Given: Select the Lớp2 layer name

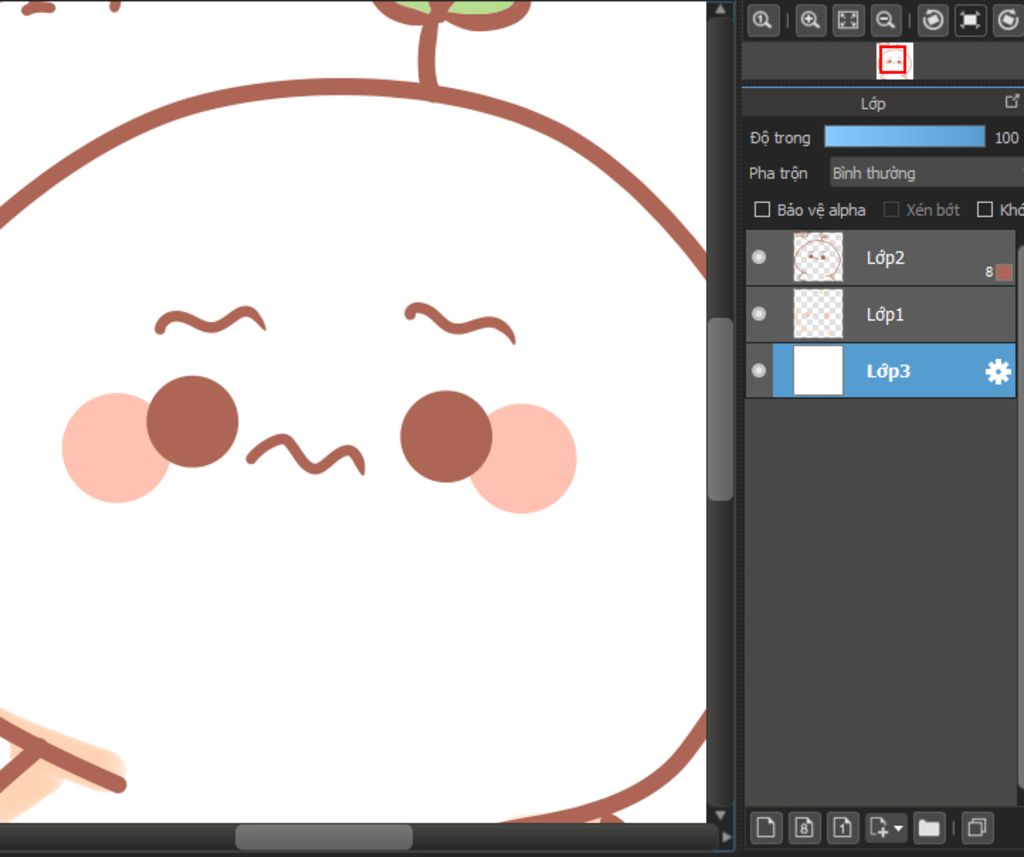Looking at the screenshot, I should (886, 257).
